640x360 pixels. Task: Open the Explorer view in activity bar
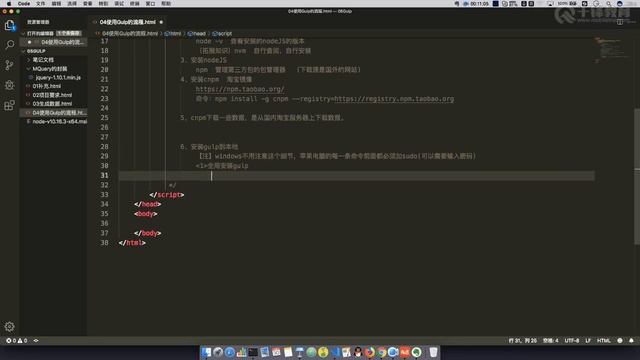[x=9, y=25]
